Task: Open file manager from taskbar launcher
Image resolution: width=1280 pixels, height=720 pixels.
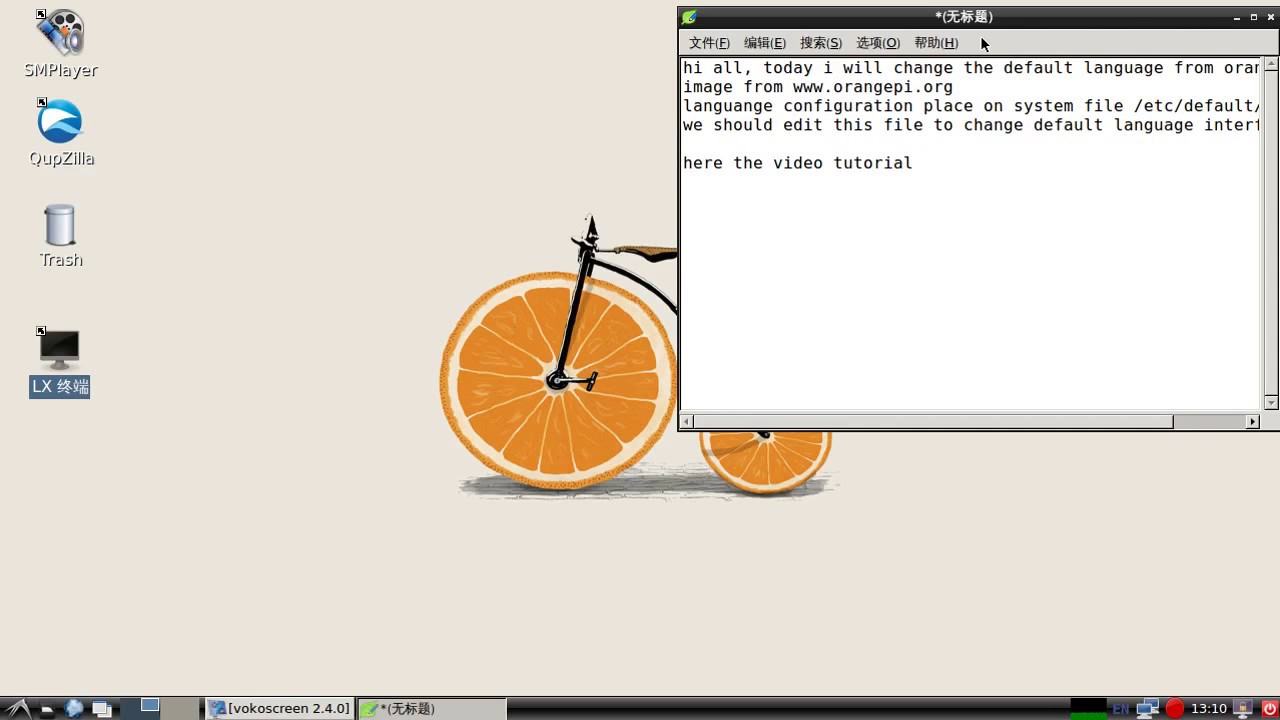Action: pos(47,709)
